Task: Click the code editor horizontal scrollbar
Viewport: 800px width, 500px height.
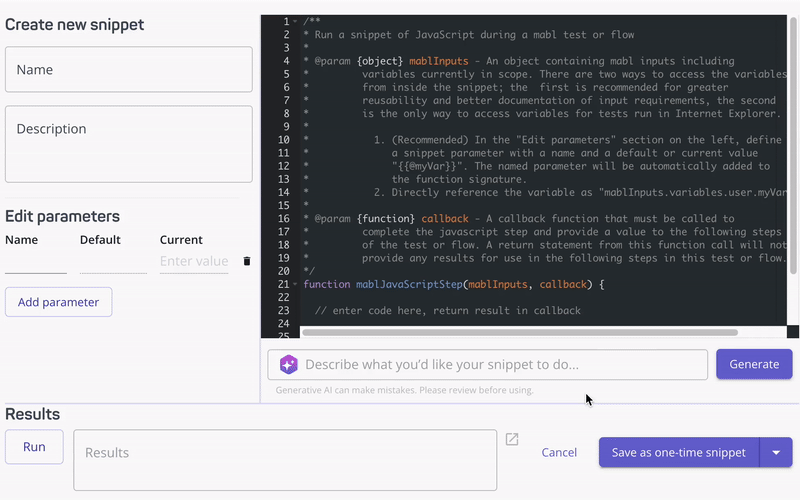Action: pos(520,333)
